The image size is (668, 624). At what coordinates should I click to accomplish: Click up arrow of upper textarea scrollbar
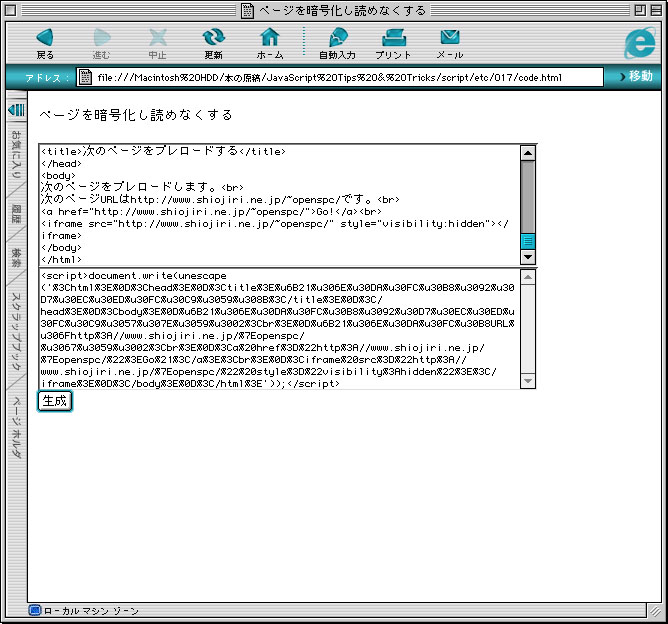[x=528, y=153]
